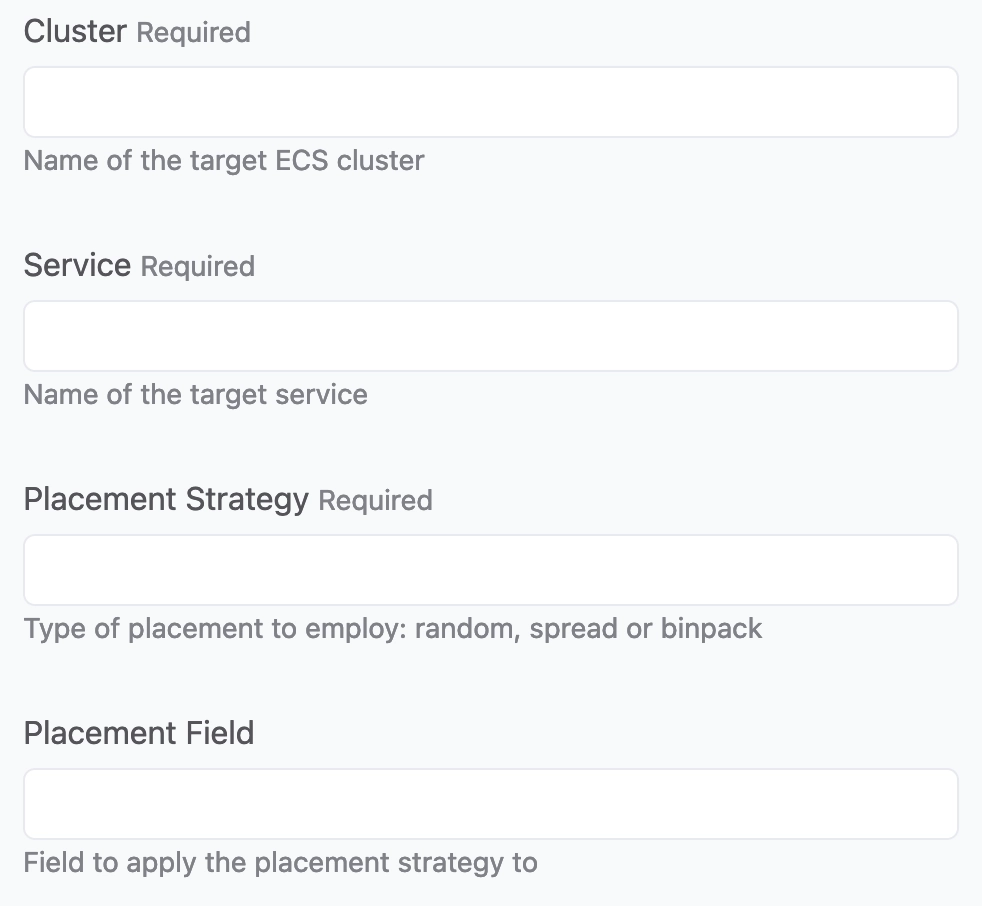Viewport: 982px width, 906px height.
Task: Click the Required tag next to Service
Action: click(x=198, y=267)
